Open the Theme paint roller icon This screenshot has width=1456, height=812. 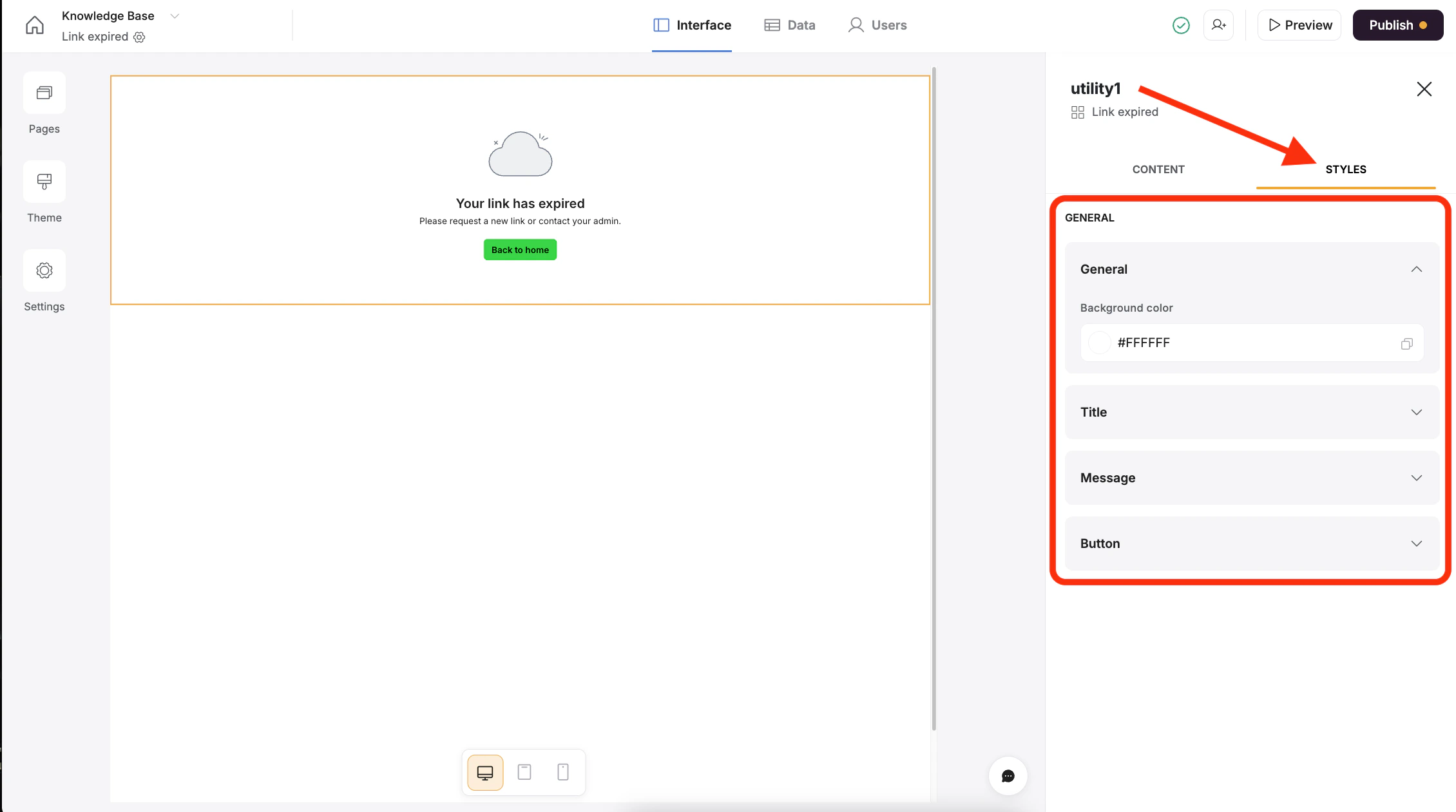44,182
